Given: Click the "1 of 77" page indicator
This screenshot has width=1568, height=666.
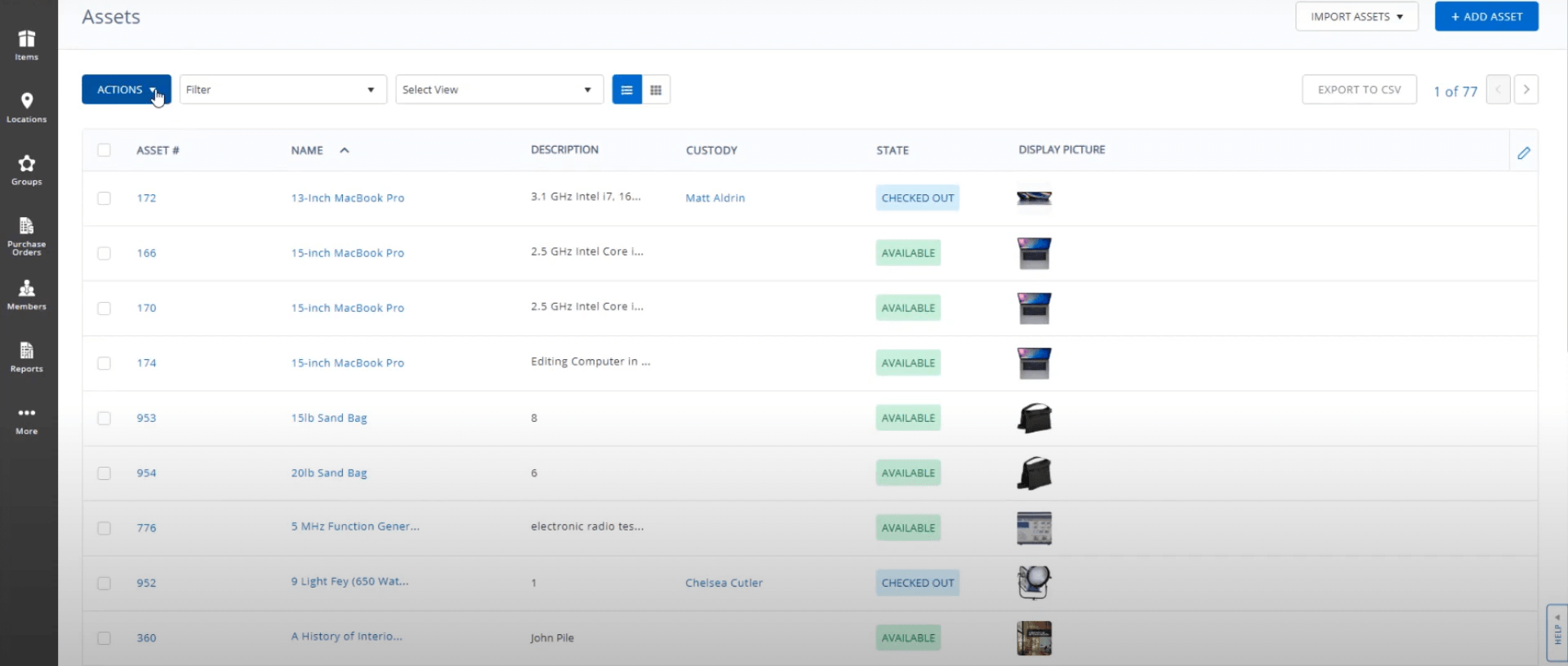Looking at the screenshot, I should click(x=1455, y=91).
